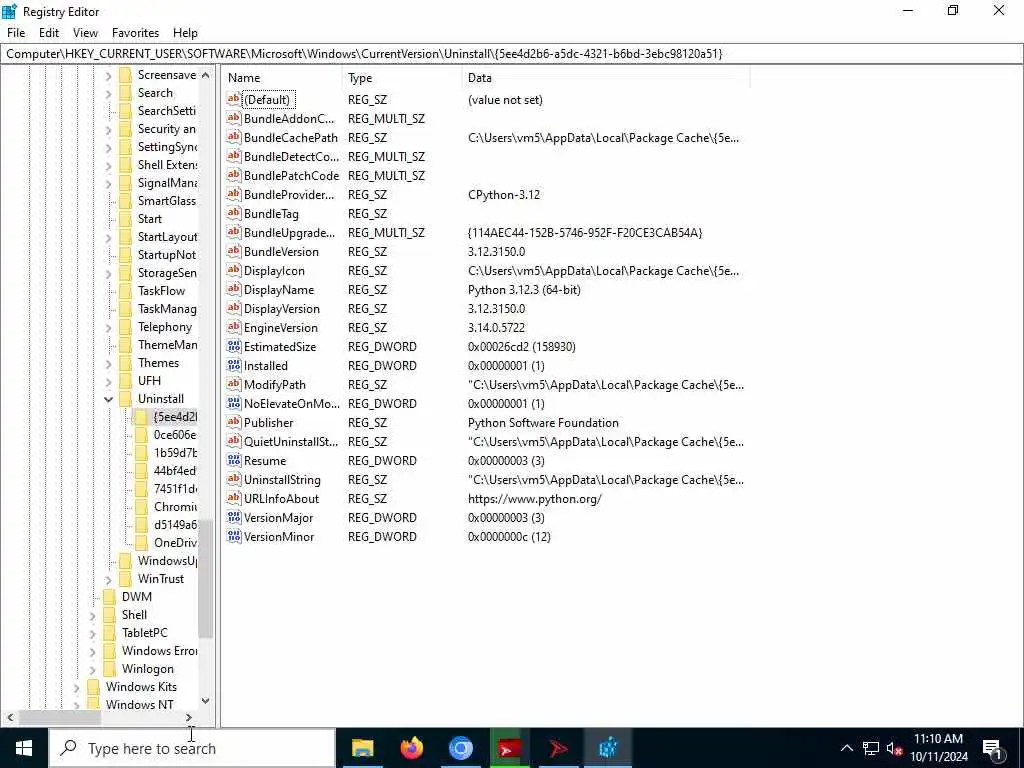The image size is (1024, 768).
Task: Click the Uninstall folder icon in tree
Action: tap(125, 399)
